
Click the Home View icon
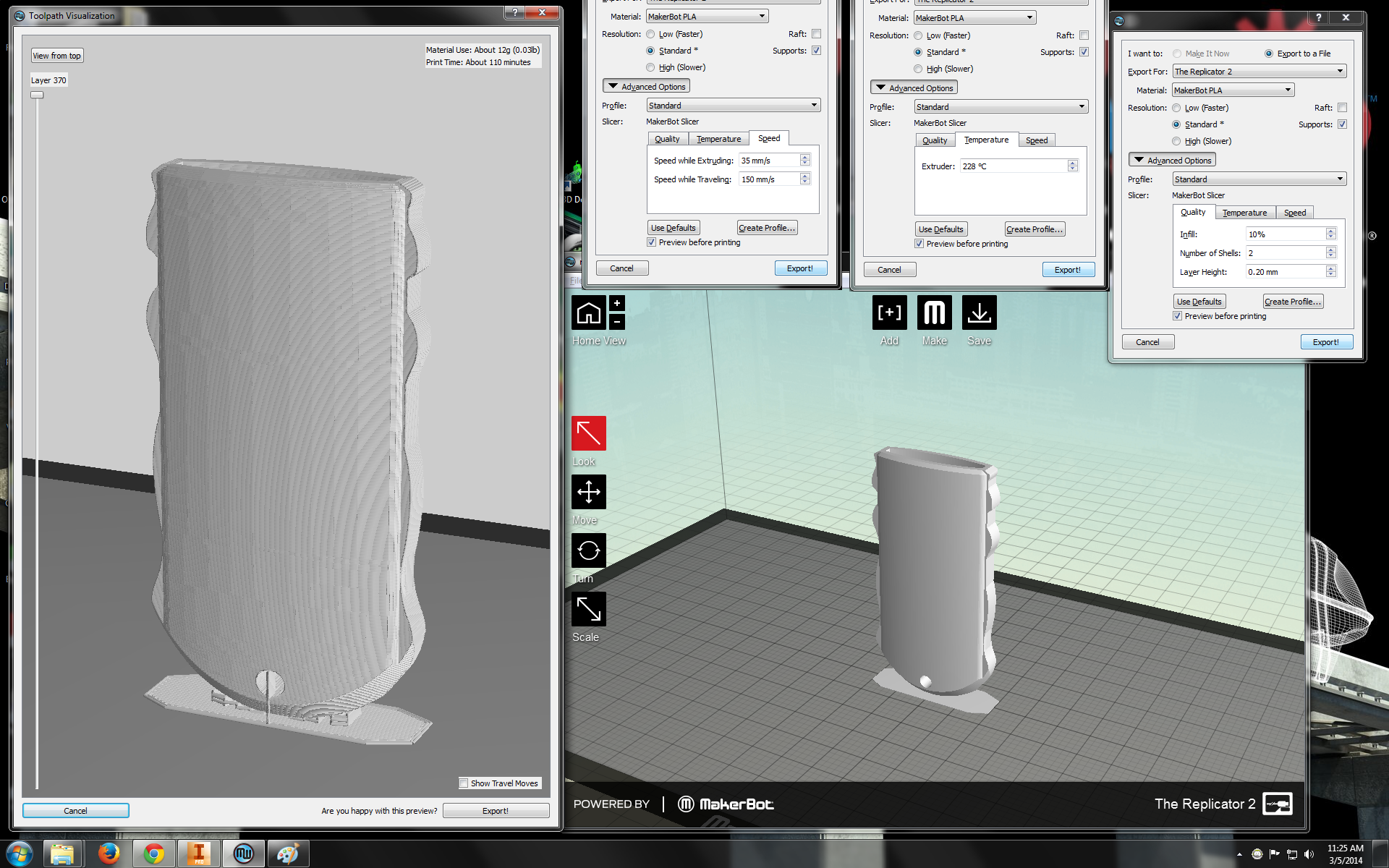(x=589, y=313)
